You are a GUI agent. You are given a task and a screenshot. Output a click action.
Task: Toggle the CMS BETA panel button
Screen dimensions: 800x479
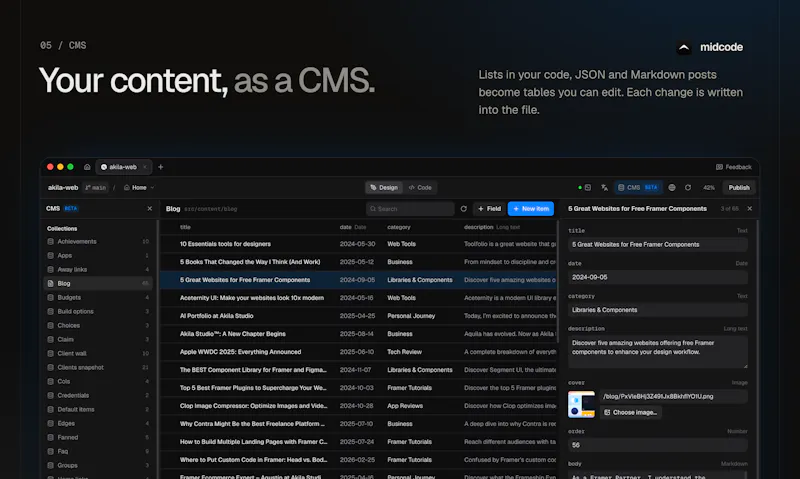(638, 188)
